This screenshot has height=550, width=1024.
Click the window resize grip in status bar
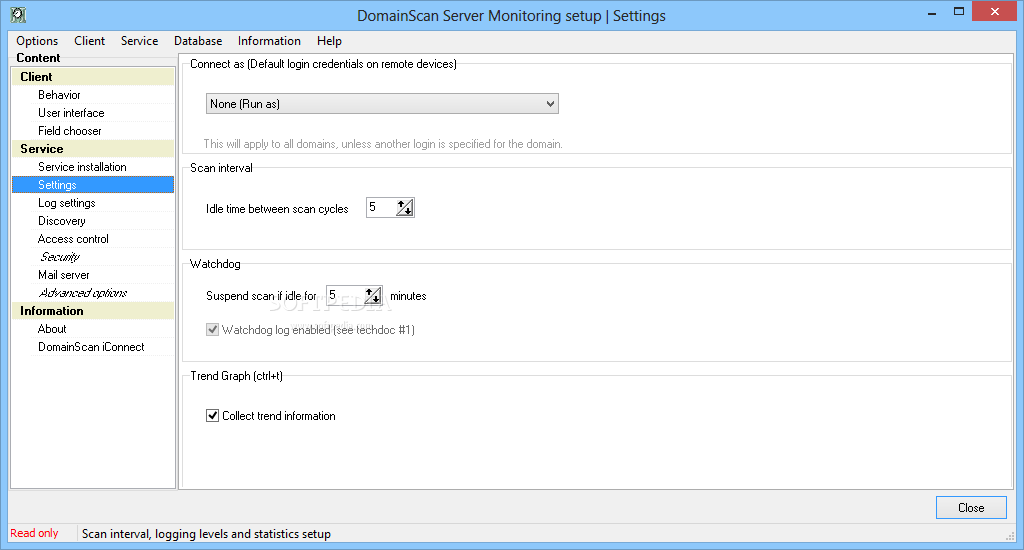coord(1010,536)
